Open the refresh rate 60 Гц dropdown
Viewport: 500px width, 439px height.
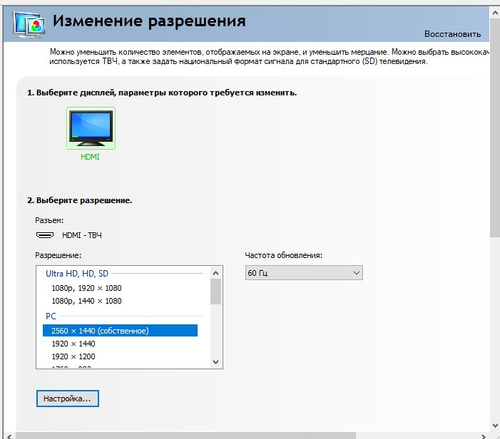tap(304, 273)
